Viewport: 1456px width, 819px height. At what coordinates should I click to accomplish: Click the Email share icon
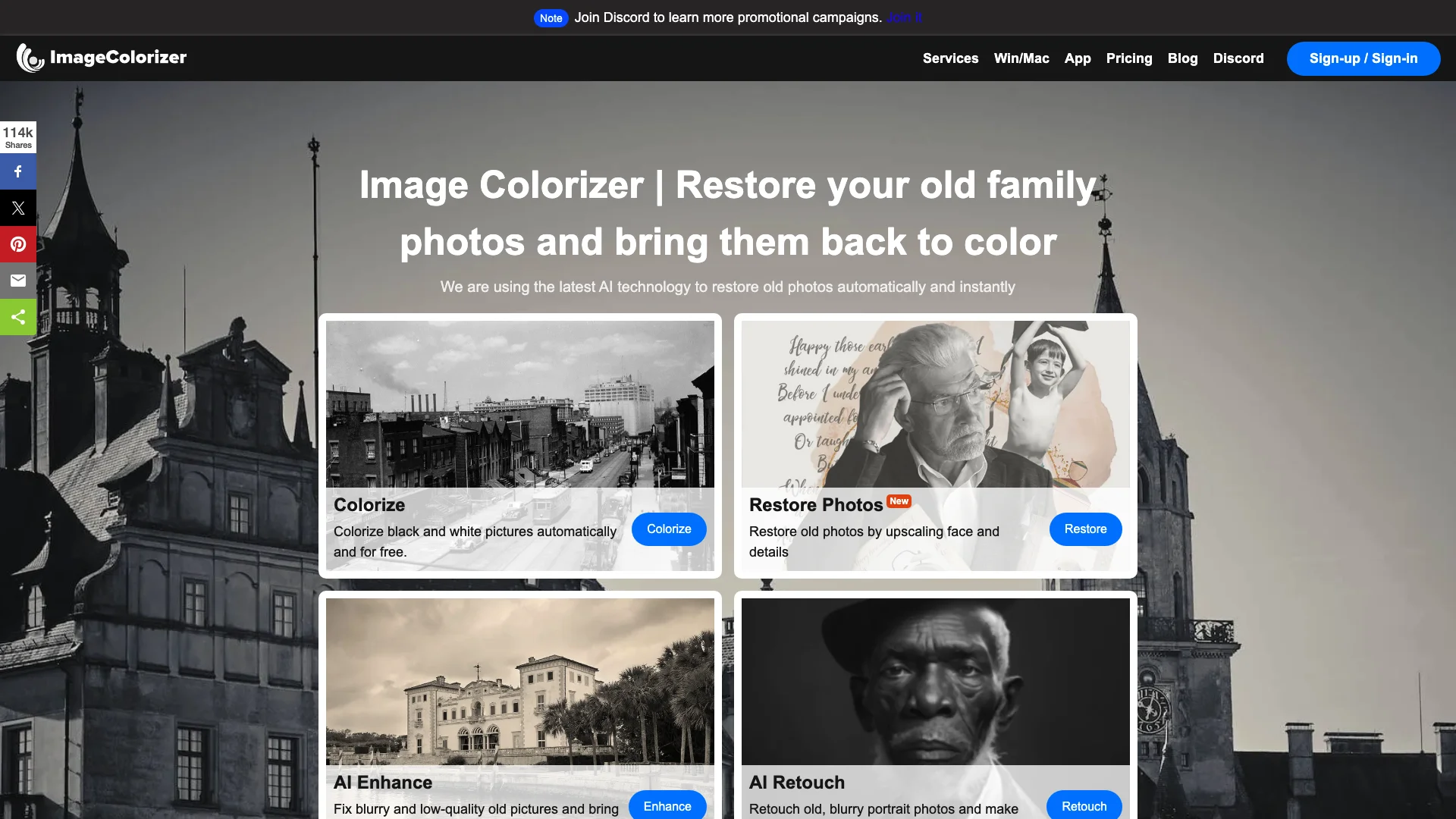click(18, 280)
